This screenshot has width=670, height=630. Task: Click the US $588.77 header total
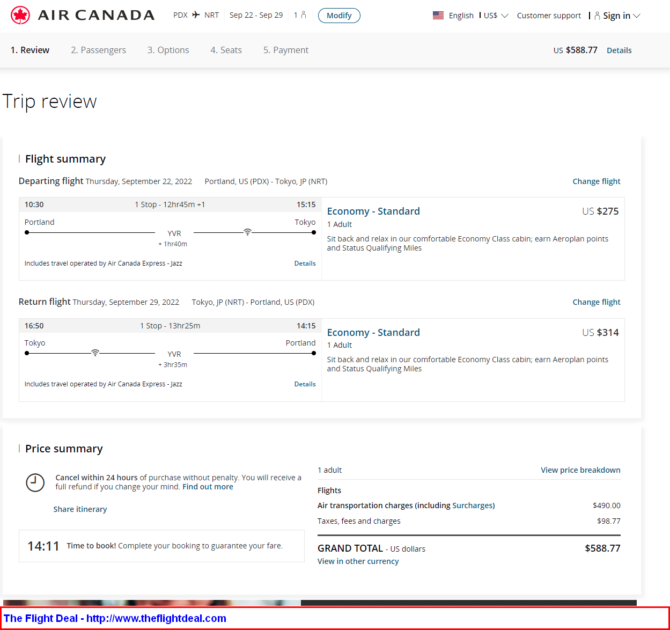click(x=575, y=50)
